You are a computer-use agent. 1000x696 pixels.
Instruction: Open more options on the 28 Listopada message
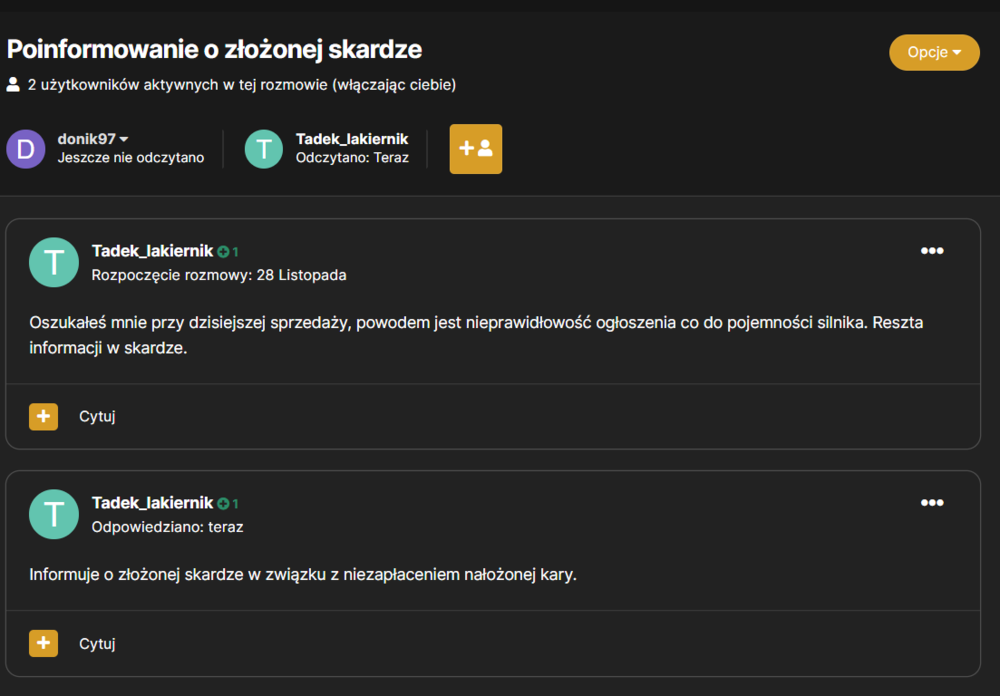932,251
